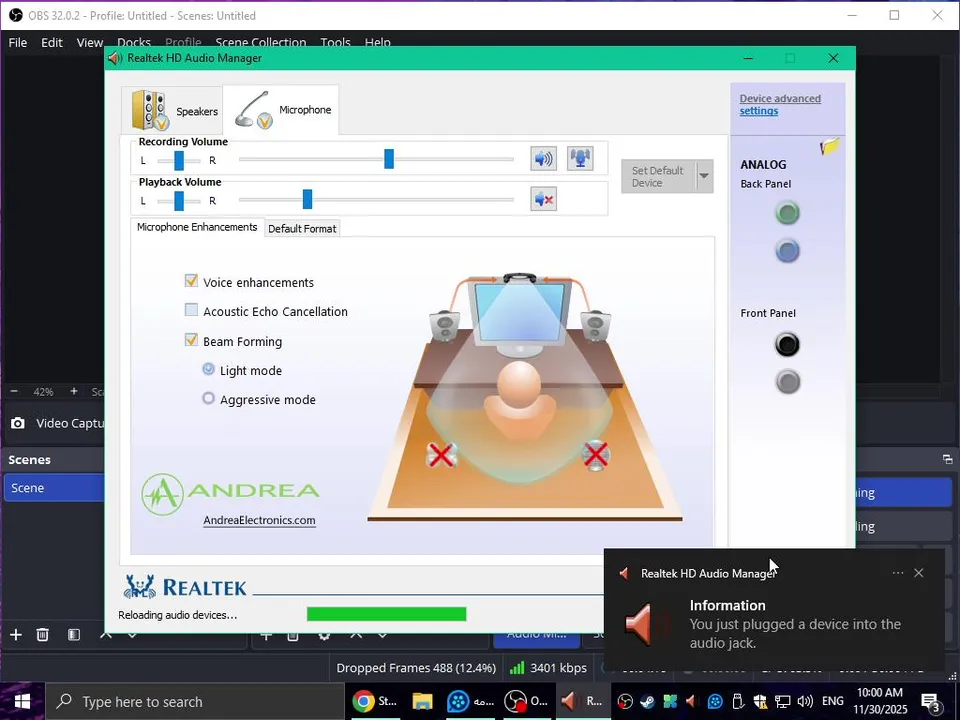Zoom out the OBS preview with the minus icon

pos(14,391)
